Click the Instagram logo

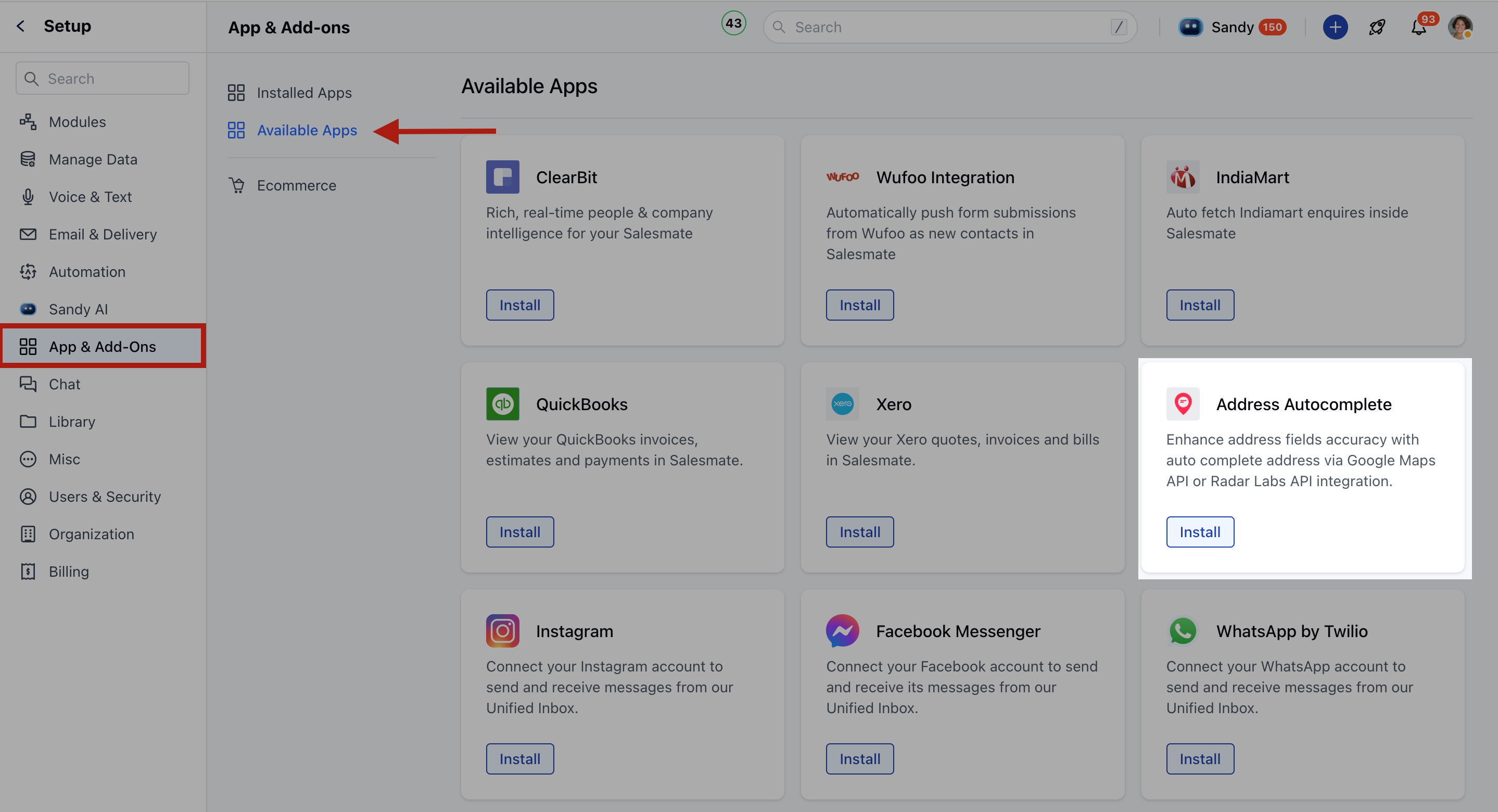(502, 630)
